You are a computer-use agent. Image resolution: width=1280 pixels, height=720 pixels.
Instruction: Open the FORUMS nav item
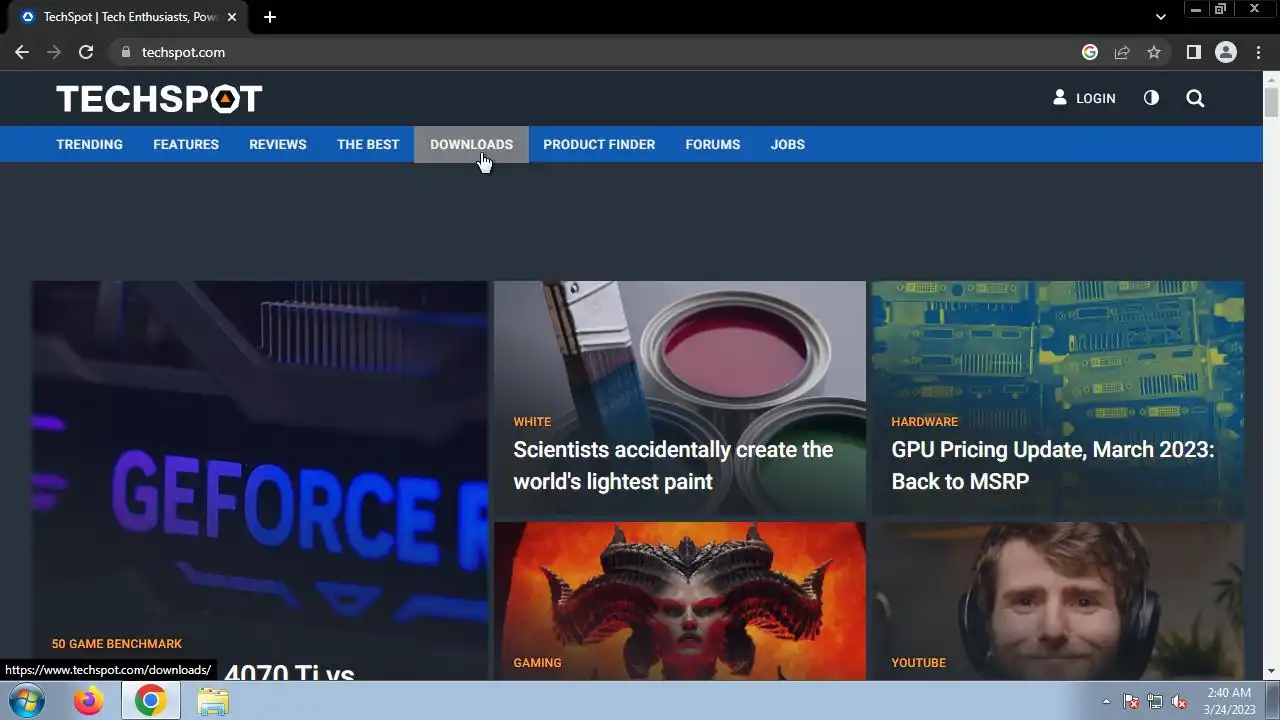click(713, 144)
